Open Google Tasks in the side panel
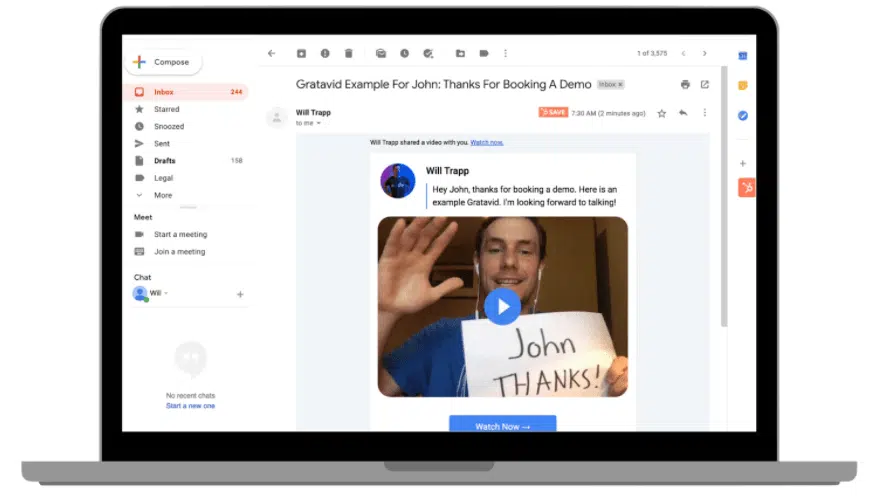Screen dimensions: 870x497 click(742, 115)
